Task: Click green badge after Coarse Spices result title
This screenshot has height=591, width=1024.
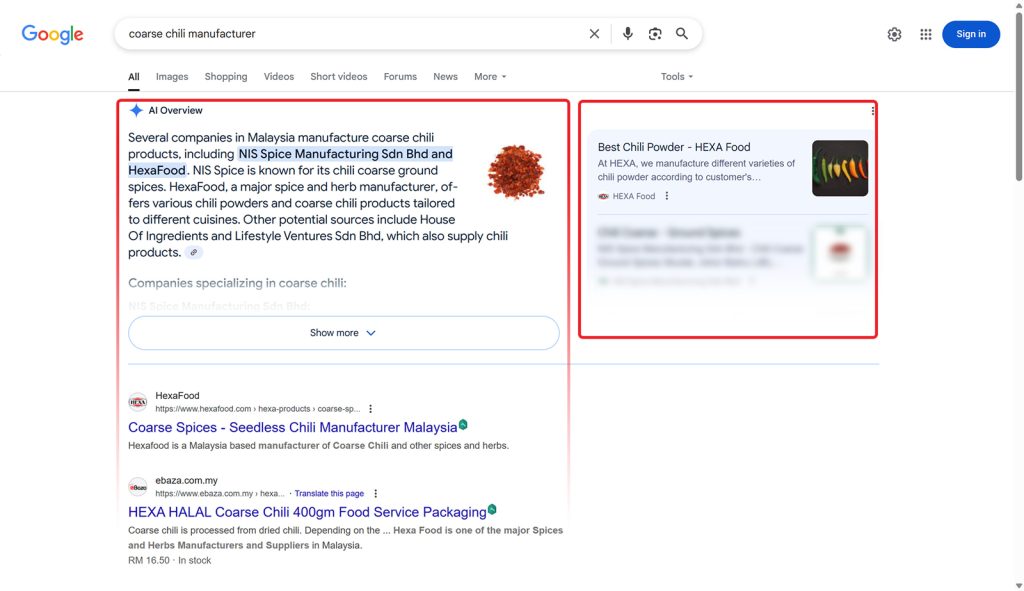Action: pyautogui.click(x=463, y=424)
